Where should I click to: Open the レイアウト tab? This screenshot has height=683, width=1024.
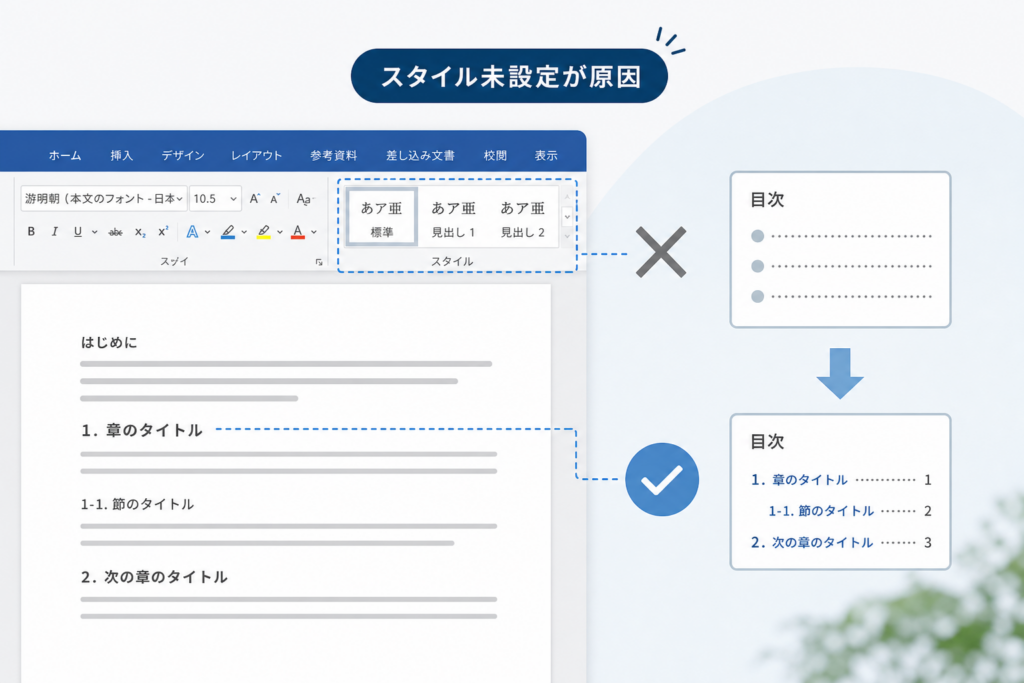tap(257, 155)
